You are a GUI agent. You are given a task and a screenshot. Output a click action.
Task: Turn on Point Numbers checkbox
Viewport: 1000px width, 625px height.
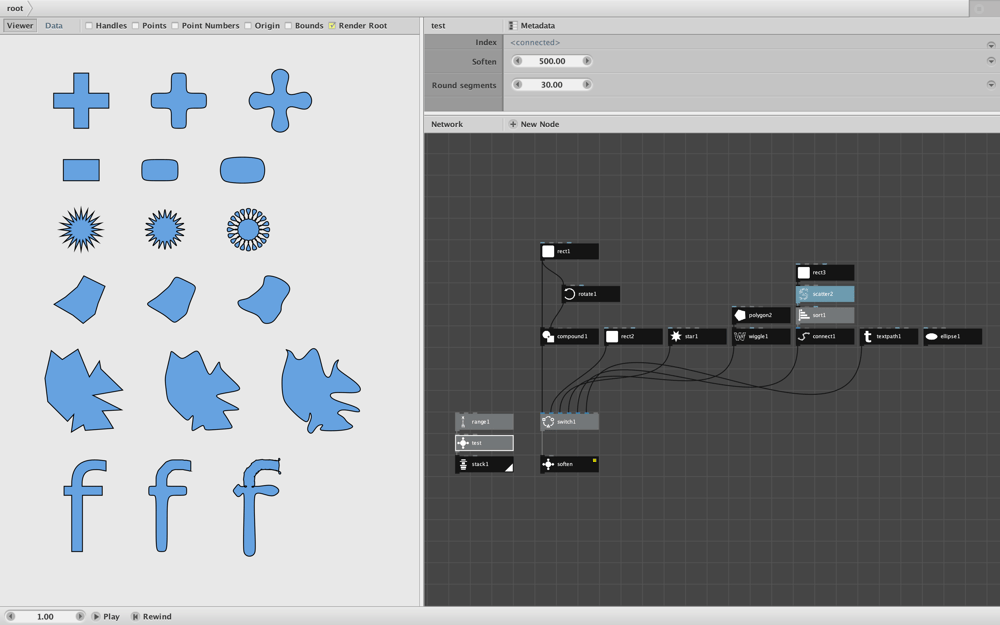(x=175, y=26)
